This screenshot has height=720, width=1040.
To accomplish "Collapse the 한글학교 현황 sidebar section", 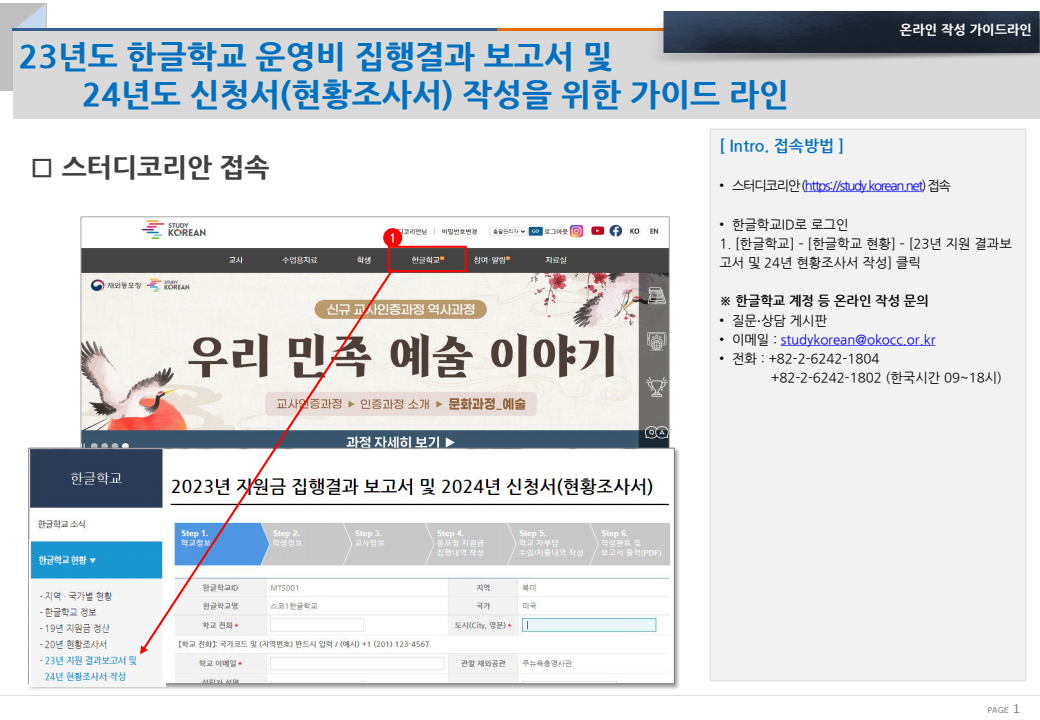I will [96, 560].
